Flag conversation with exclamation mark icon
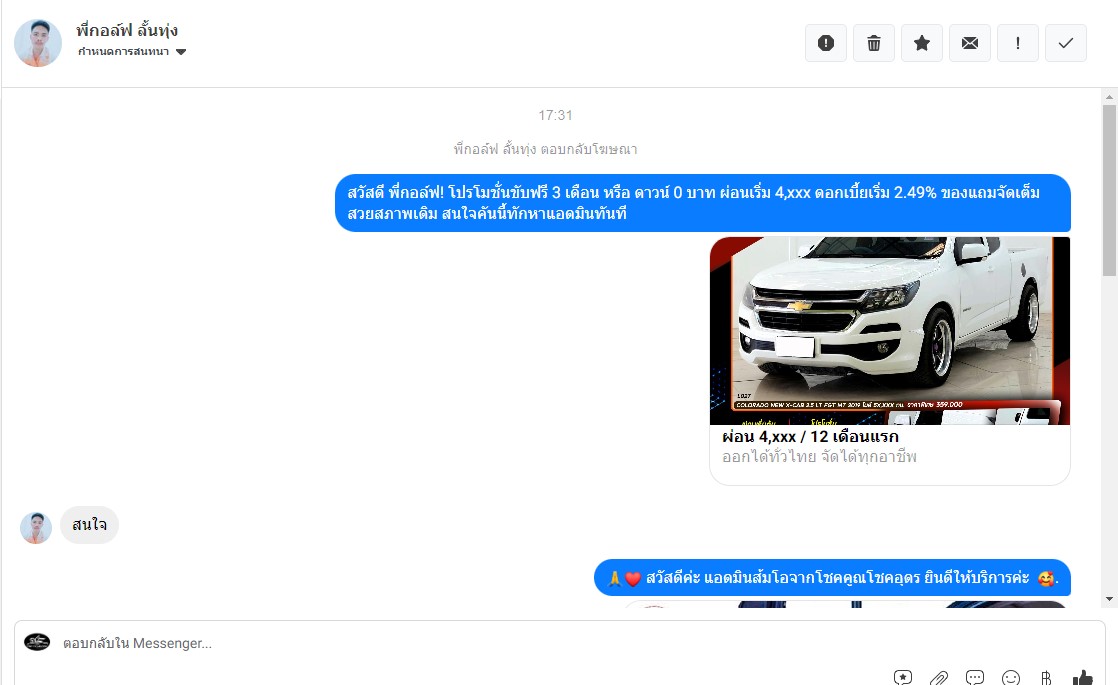This screenshot has width=1118, height=685. pos(1017,43)
